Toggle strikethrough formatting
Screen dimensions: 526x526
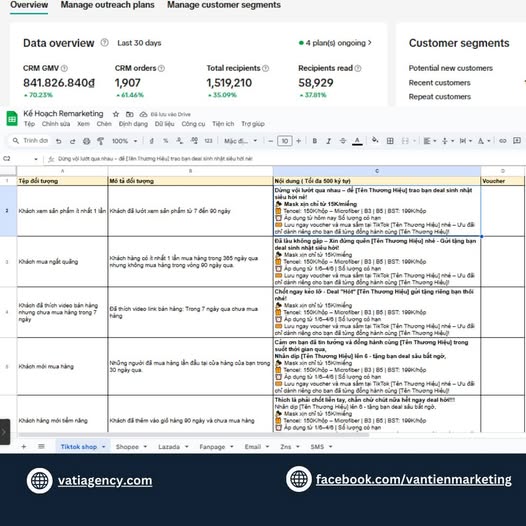pyautogui.click(x=343, y=141)
